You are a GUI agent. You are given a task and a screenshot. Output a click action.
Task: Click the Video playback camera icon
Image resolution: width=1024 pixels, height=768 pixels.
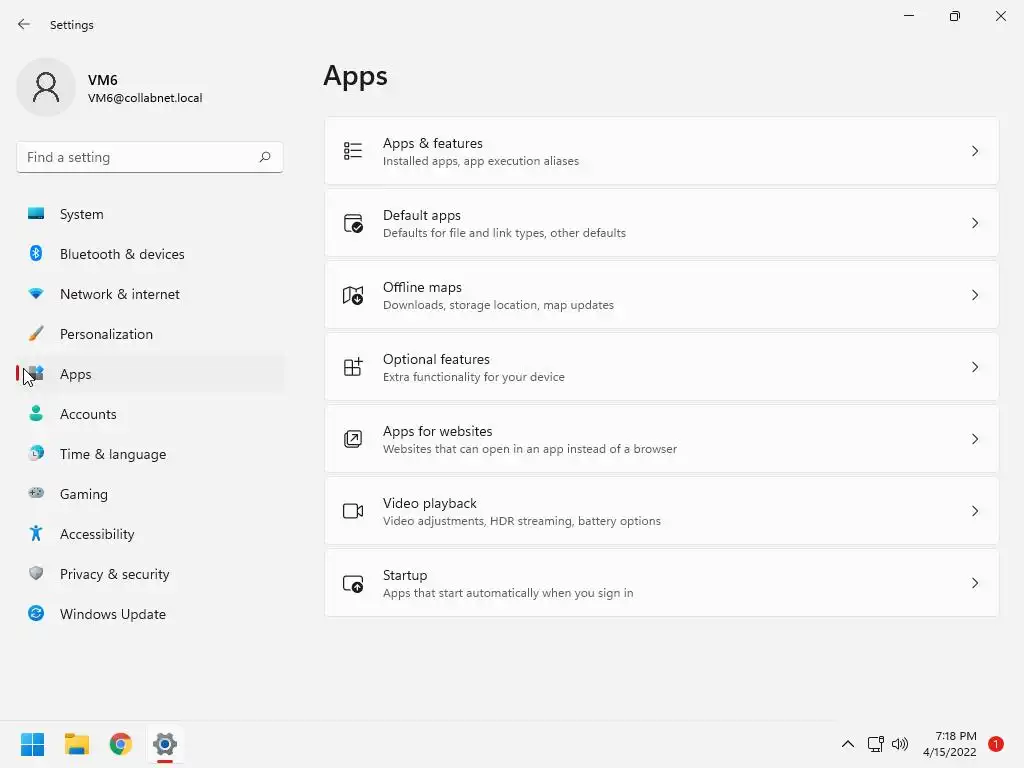pos(353,511)
